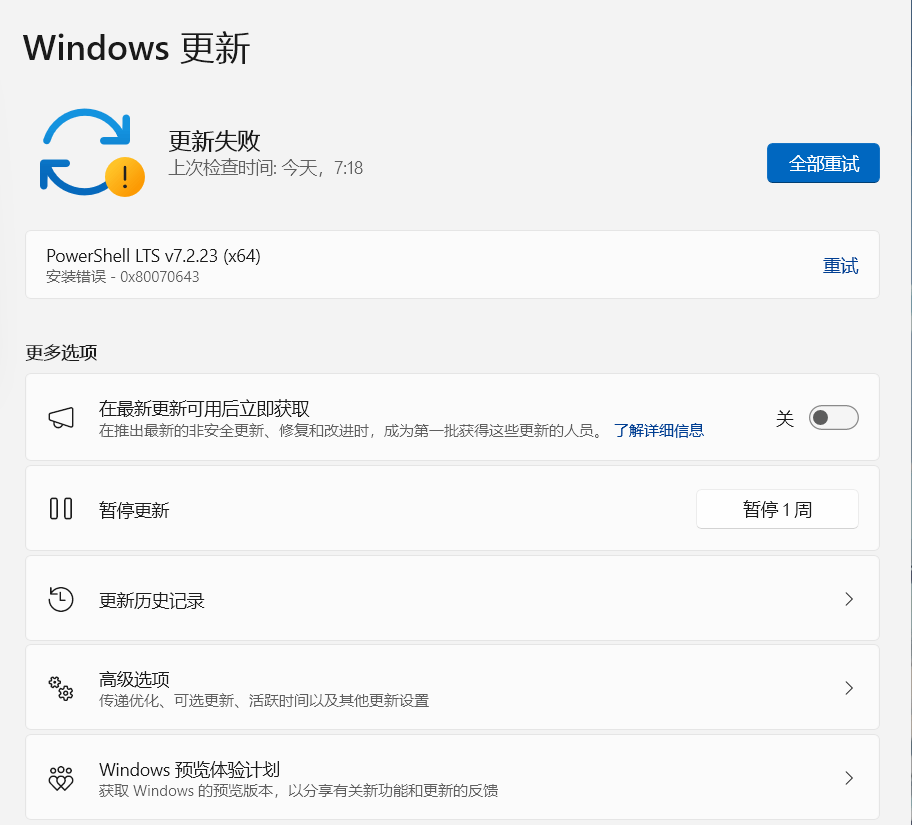Click 暂停 1 周 button
912x825 pixels.
coord(777,509)
